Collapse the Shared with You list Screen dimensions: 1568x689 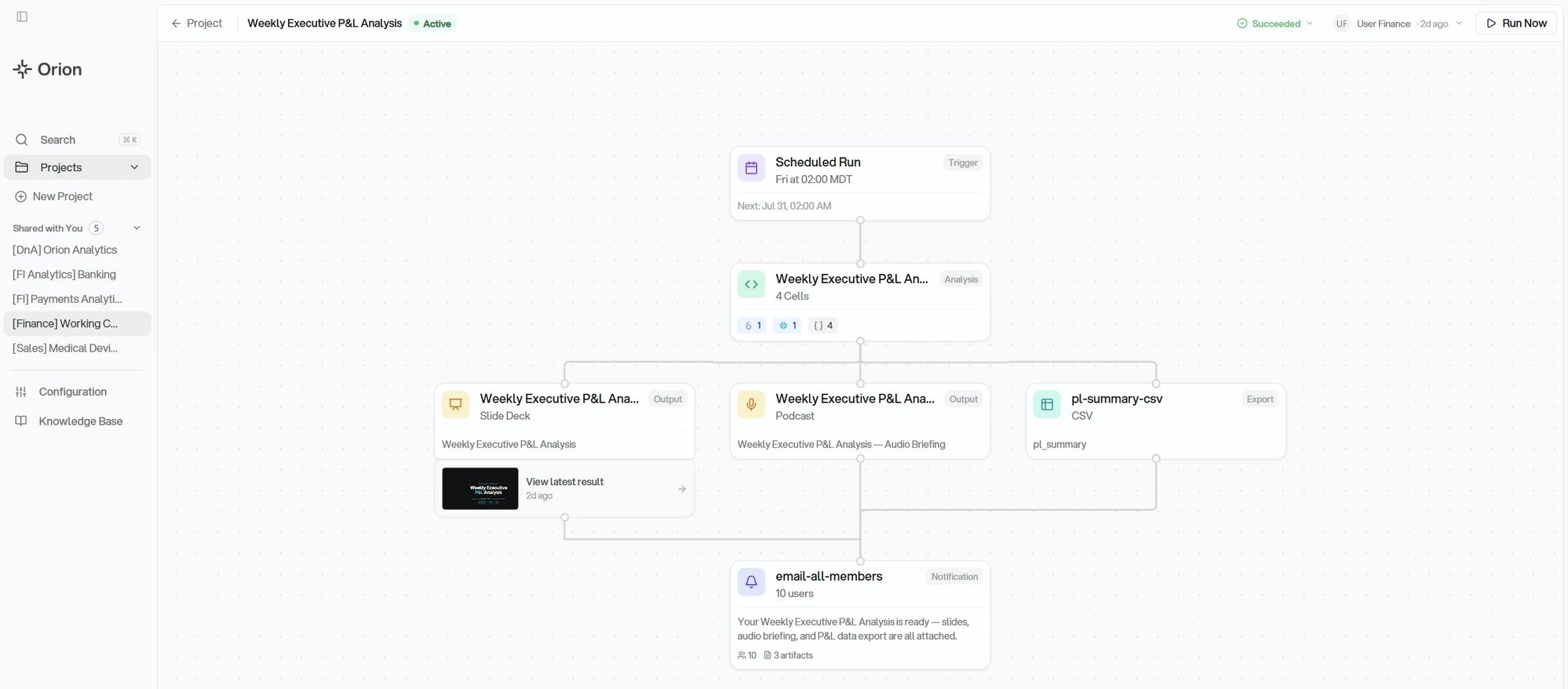pyautogui.click(x=137, y=228)
